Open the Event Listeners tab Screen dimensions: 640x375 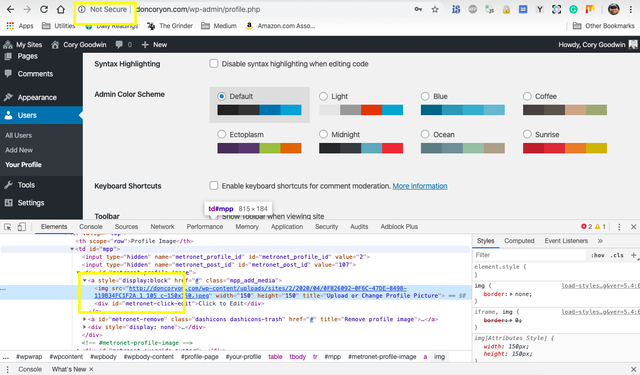click(566, 241)
